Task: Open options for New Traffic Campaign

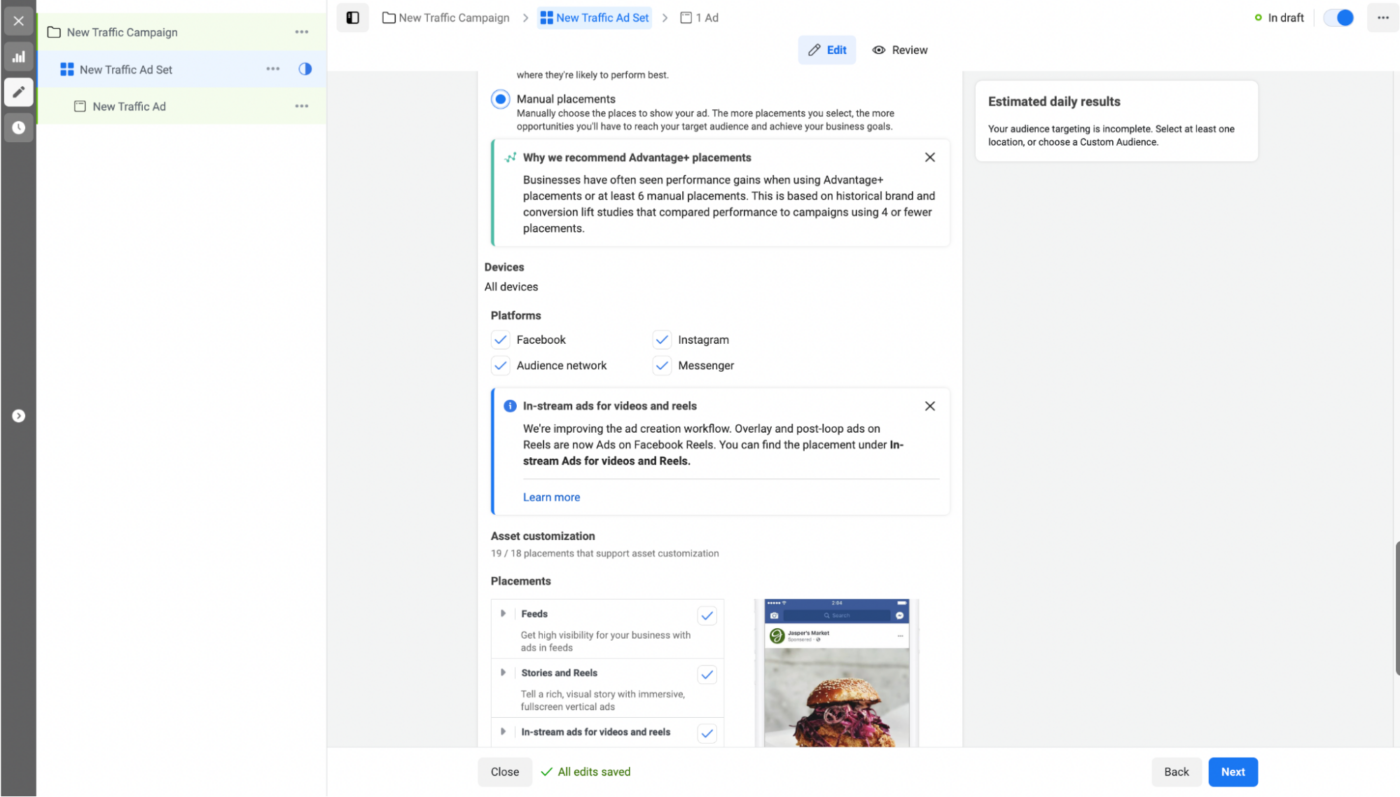Action: (x=302, y=31)
